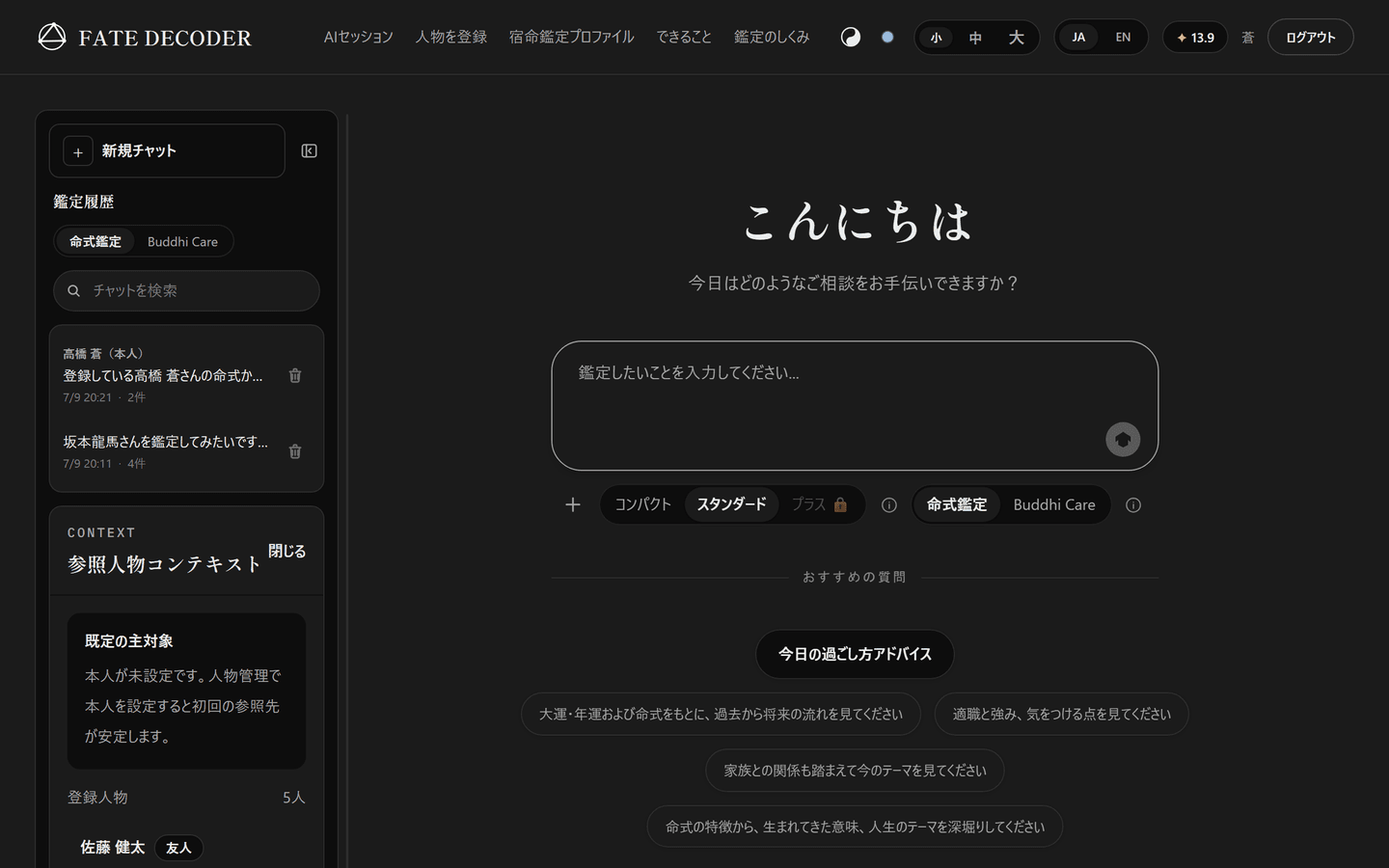Screen dimensions: 1389x868
Task: Click the 友人 tag on 佐藤 健太
Action: [x=178, y=848]
